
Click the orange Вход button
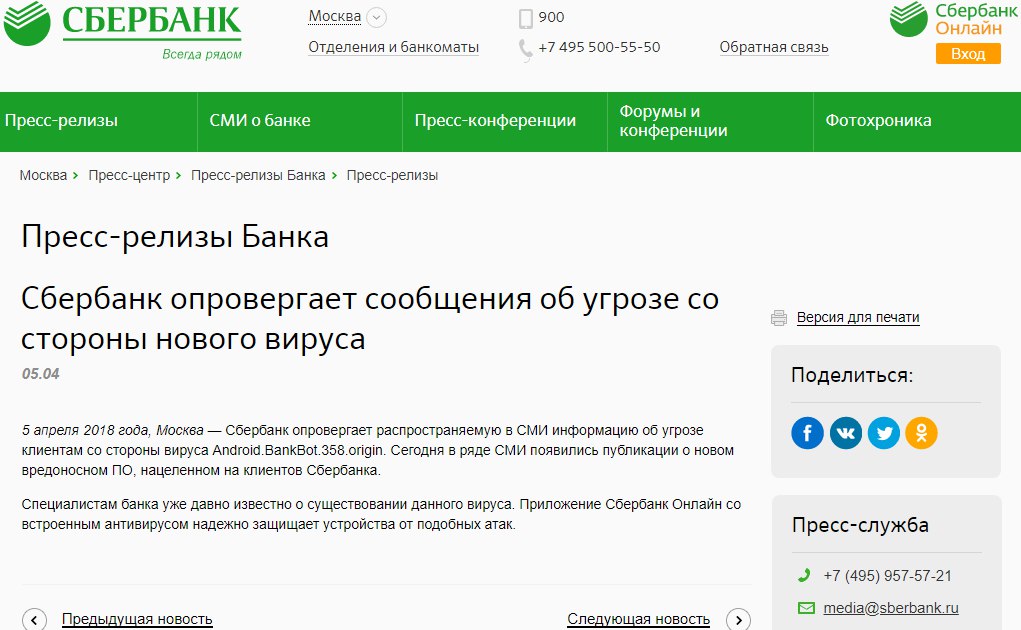(968, 54)
